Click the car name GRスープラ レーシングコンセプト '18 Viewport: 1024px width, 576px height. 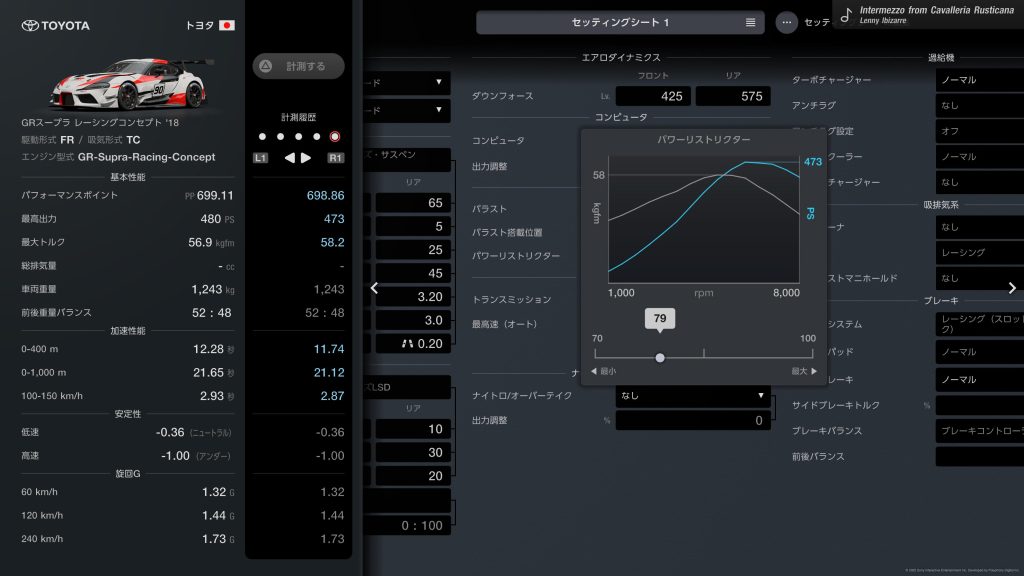[100, 122]
